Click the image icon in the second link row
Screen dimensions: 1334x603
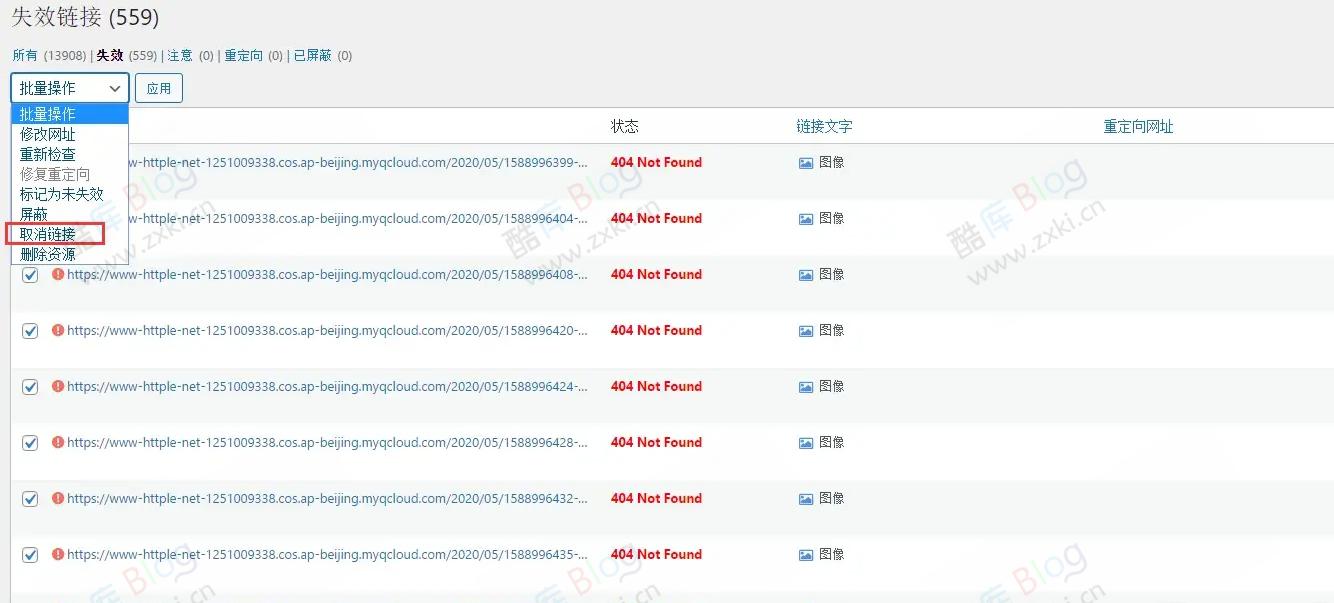(805, 218)
